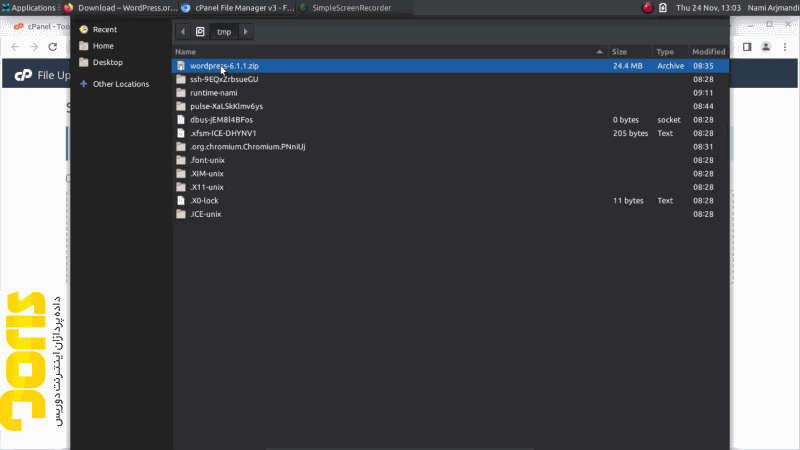Click folder icon of .font-unix

click(x=181, y=160)
